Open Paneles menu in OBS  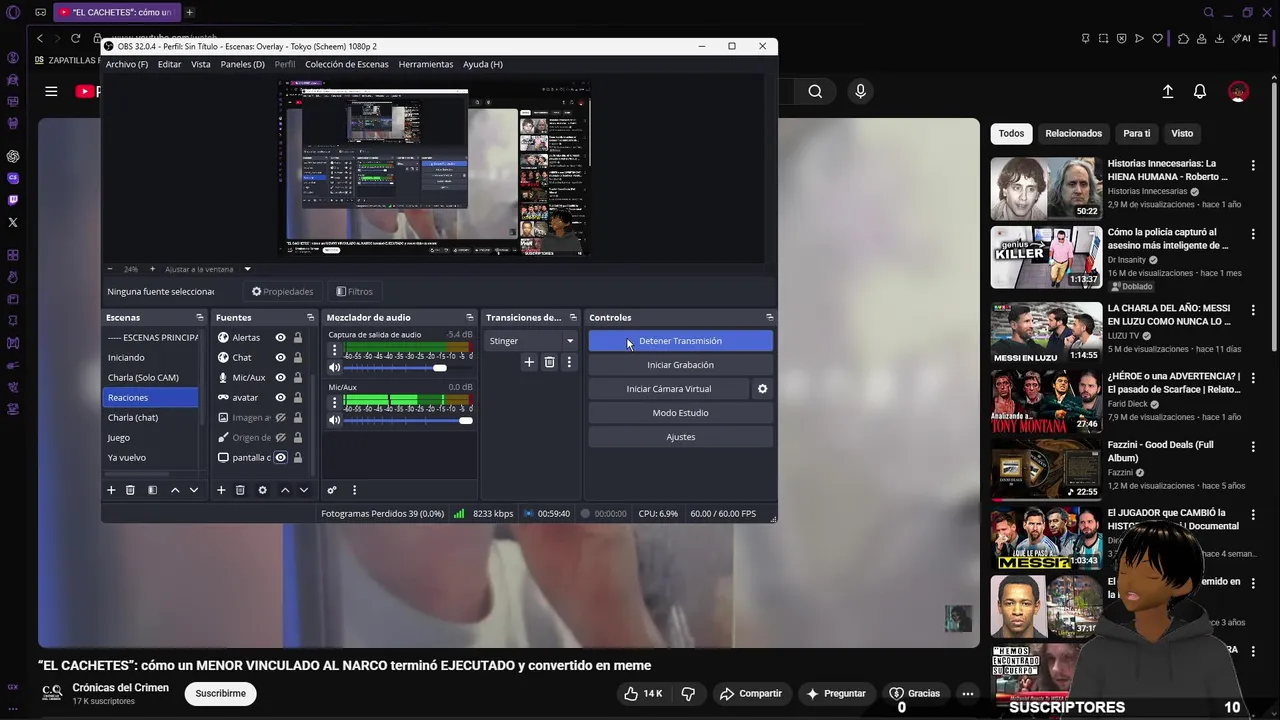243,64
